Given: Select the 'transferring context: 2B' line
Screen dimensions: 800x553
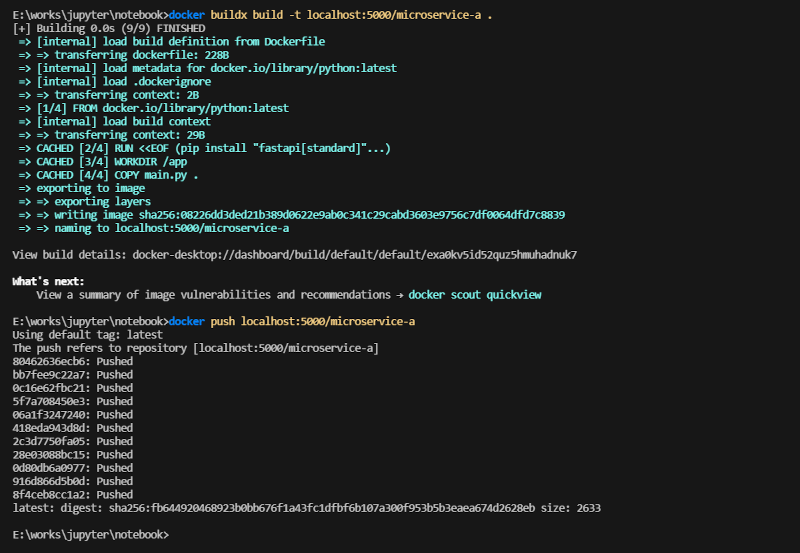Looking at the screenshot, I should [x=109, y=94].
